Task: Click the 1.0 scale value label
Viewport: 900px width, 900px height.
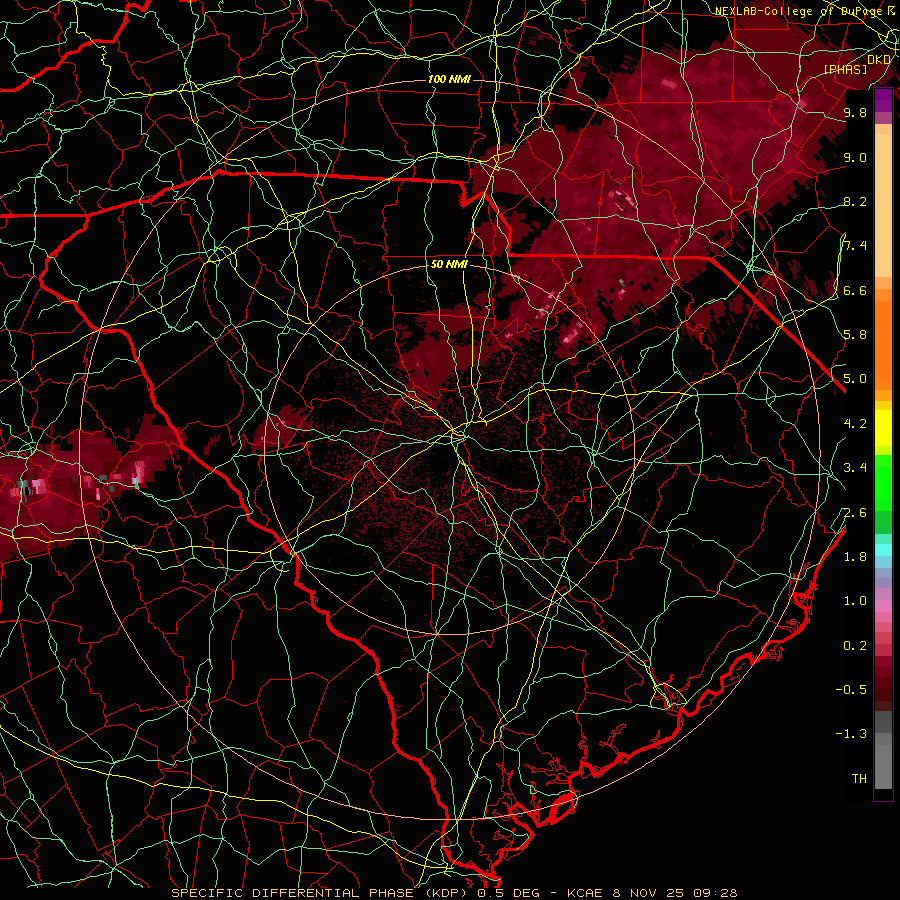Action: (x=855, y=601)
